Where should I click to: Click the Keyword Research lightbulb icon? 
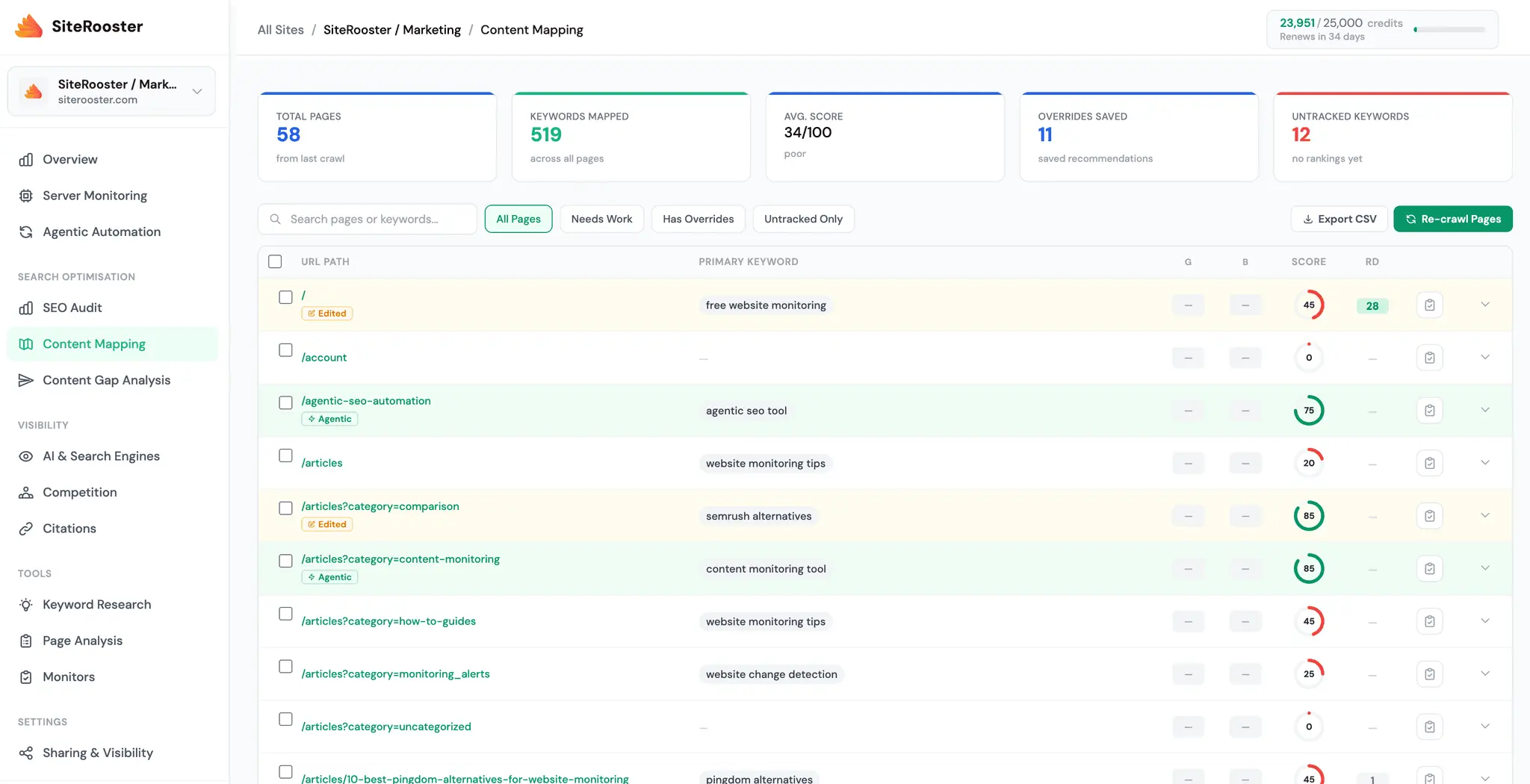coord(26,605)
